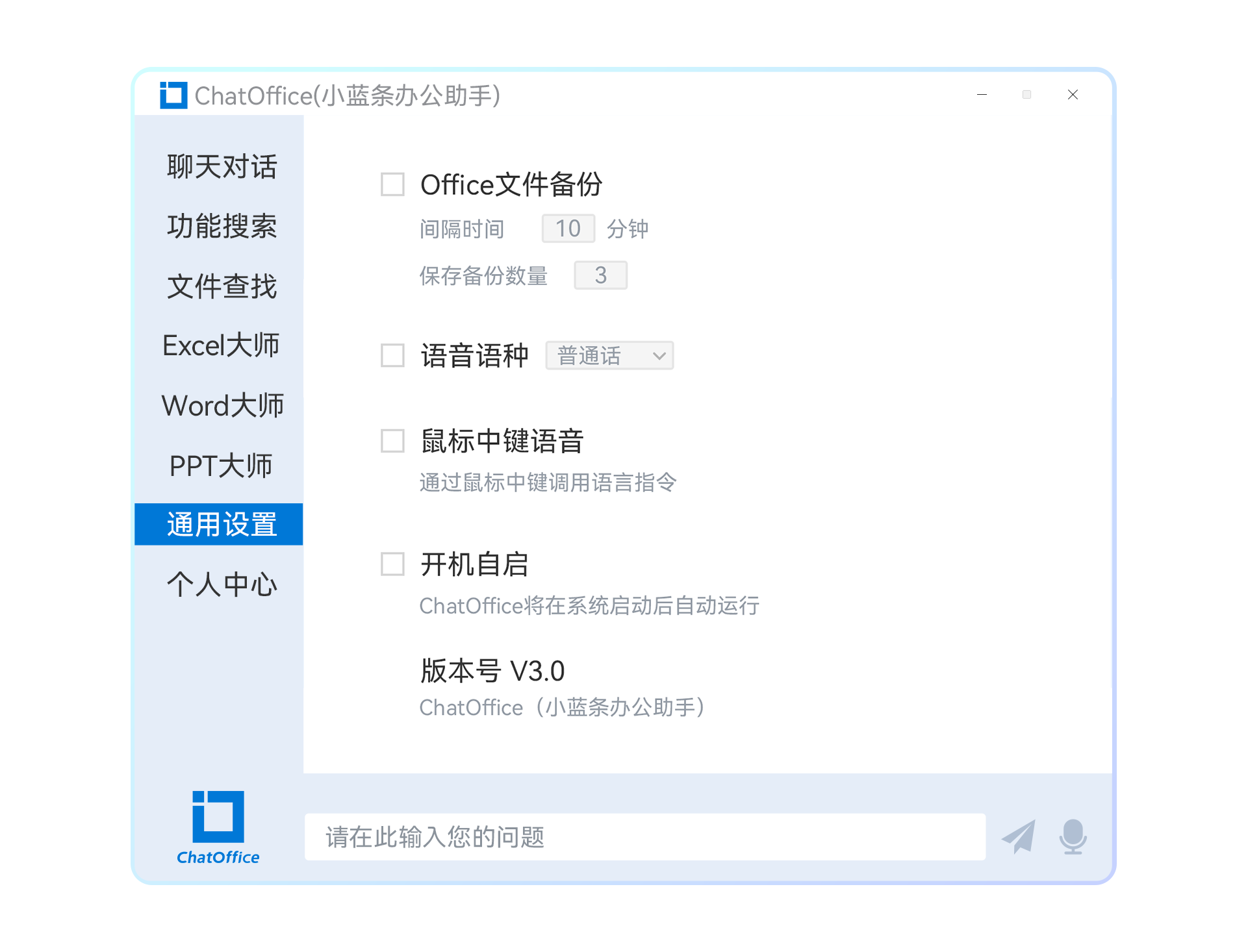Screen dimensions: 1248x952
Task: Maximize the ChatOffice window
Action: [x=1026, y=95]
